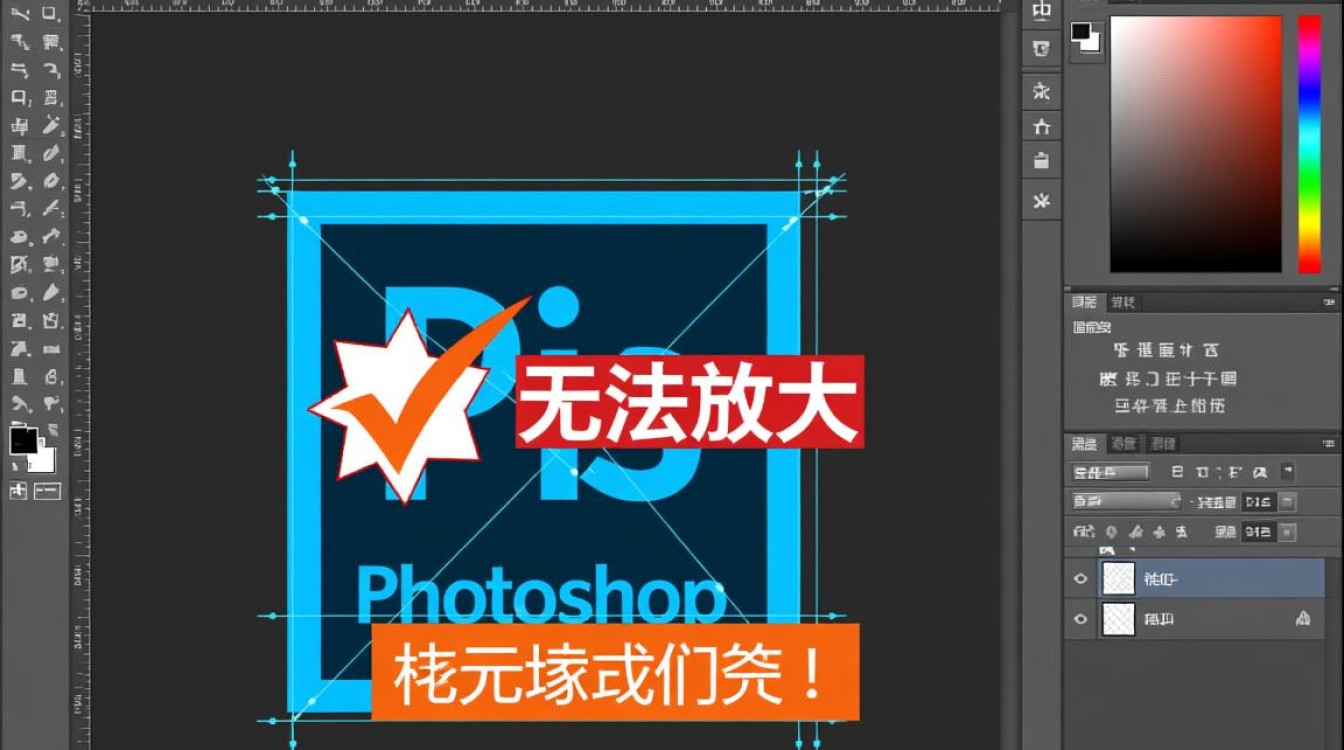1344x750 pixels.
Task: Open the layer kind filter dropdown
Action: click(1110, 471)
